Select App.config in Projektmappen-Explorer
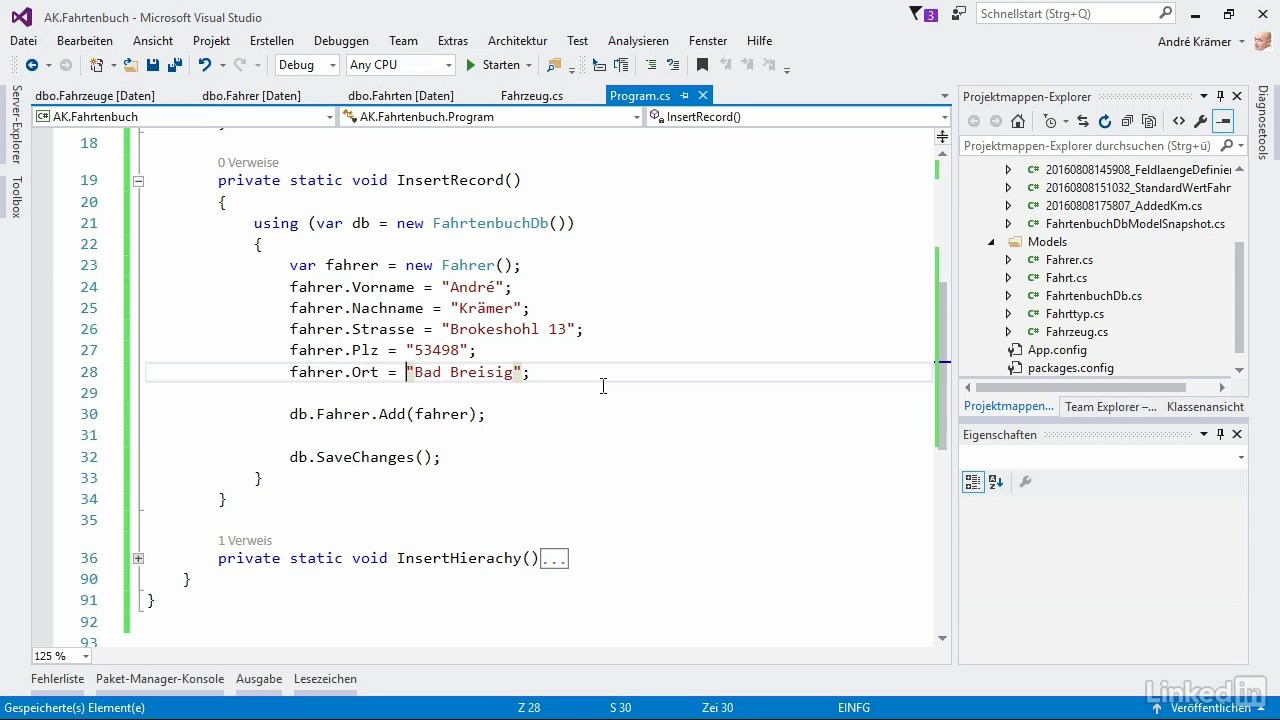1280x720 pixels. (1057, 350)
